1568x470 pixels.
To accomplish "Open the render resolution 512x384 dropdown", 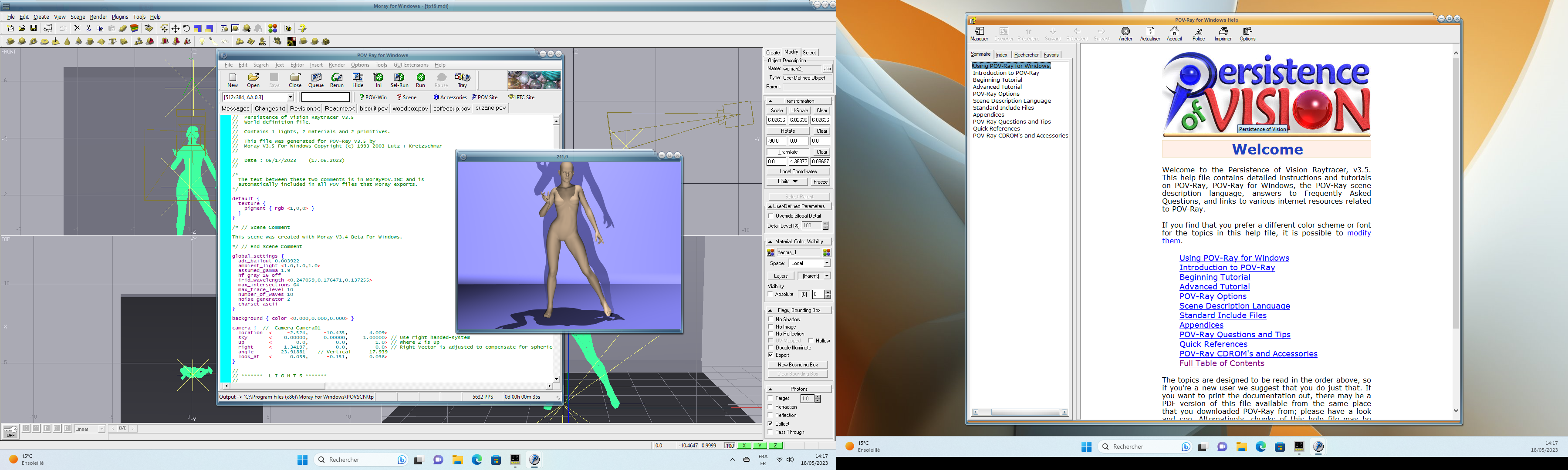I will pos(290,97).
